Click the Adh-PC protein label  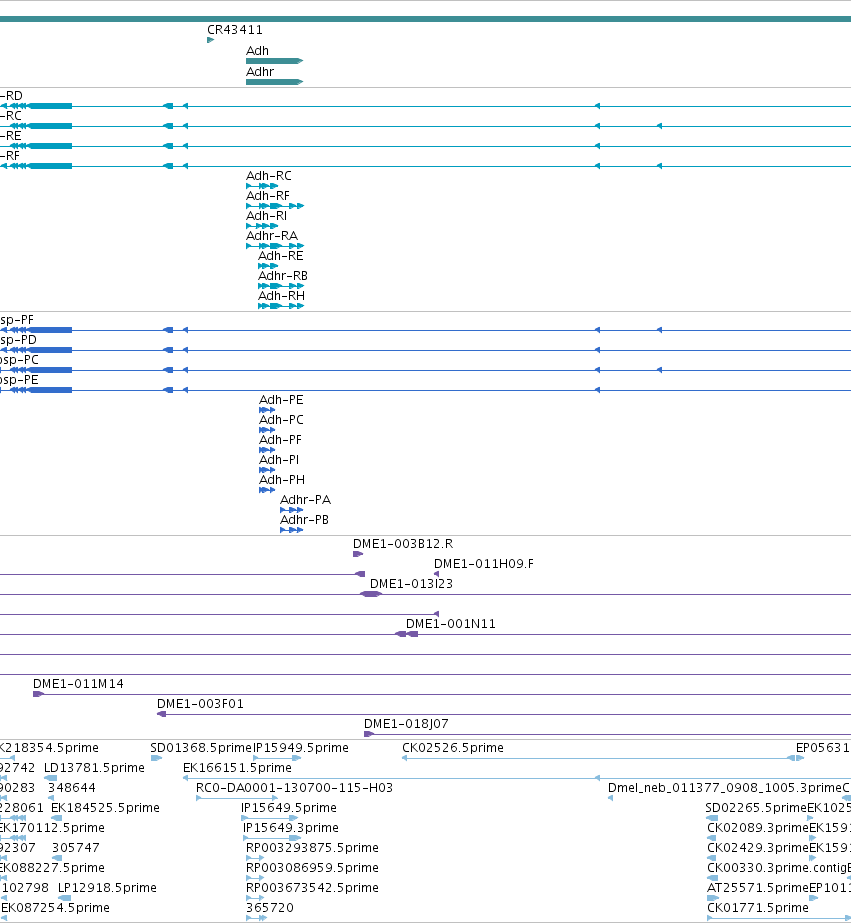281,420
